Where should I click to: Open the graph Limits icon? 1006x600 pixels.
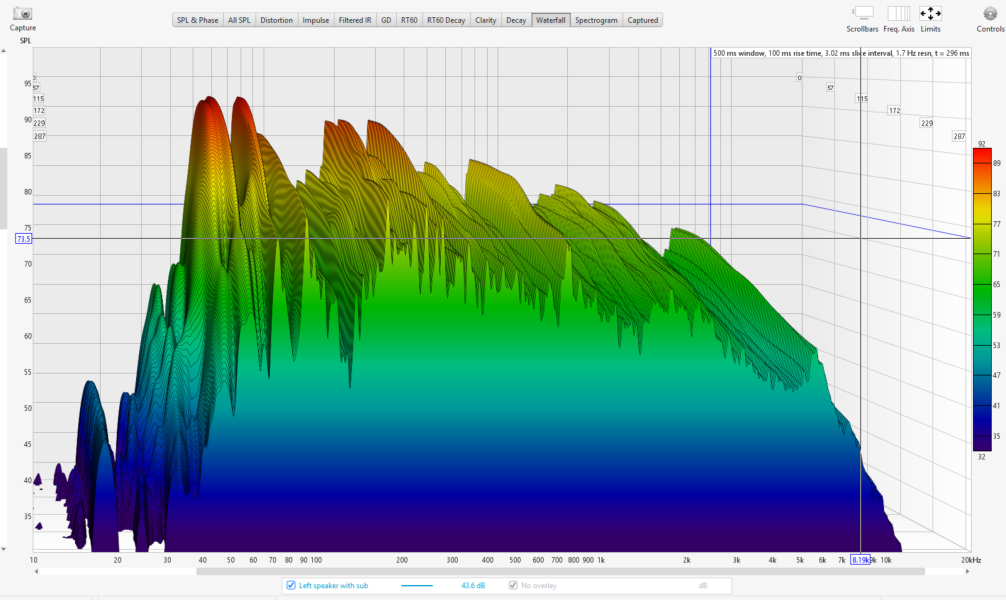[x=930, y=13]
